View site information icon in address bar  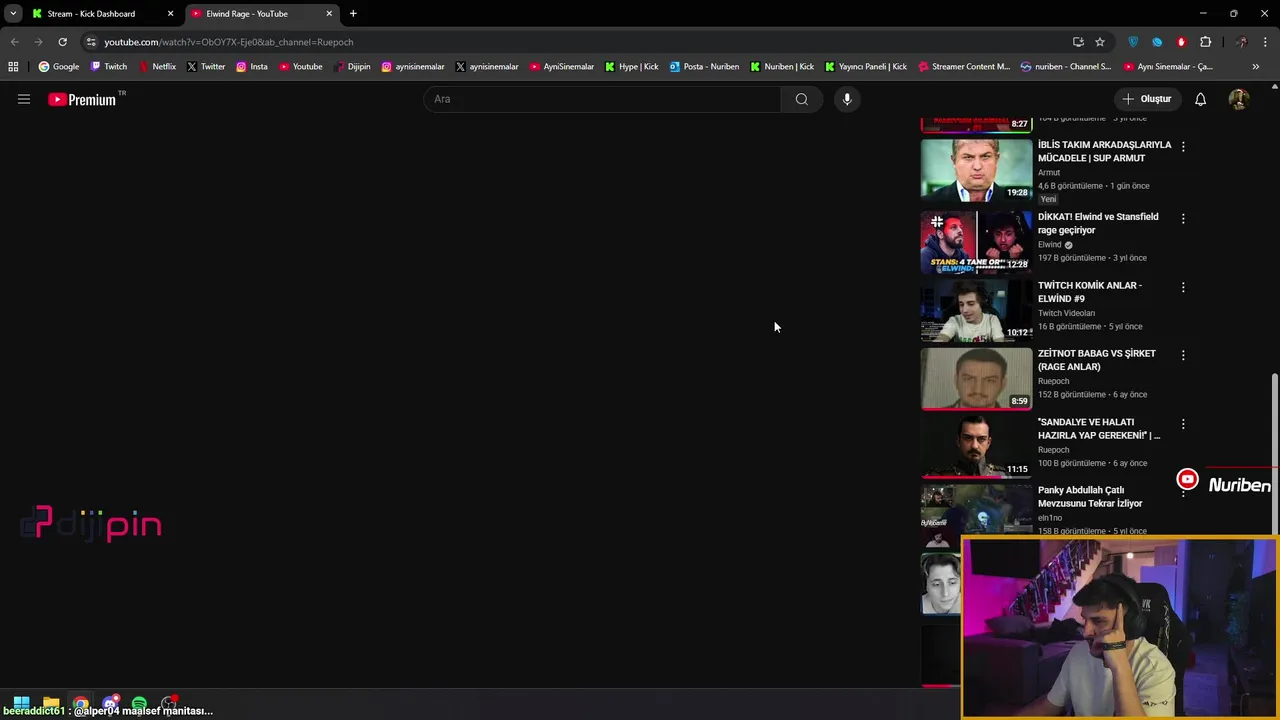click(91, 42)
